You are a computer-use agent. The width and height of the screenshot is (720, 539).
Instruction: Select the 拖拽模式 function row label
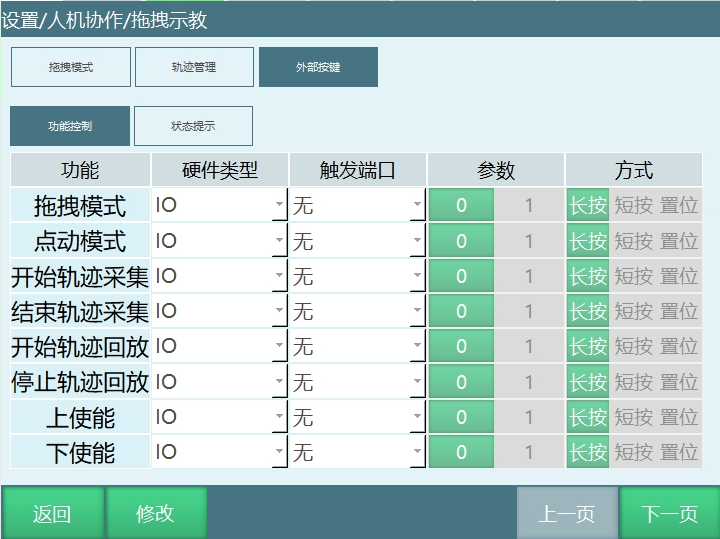[80, 205]
